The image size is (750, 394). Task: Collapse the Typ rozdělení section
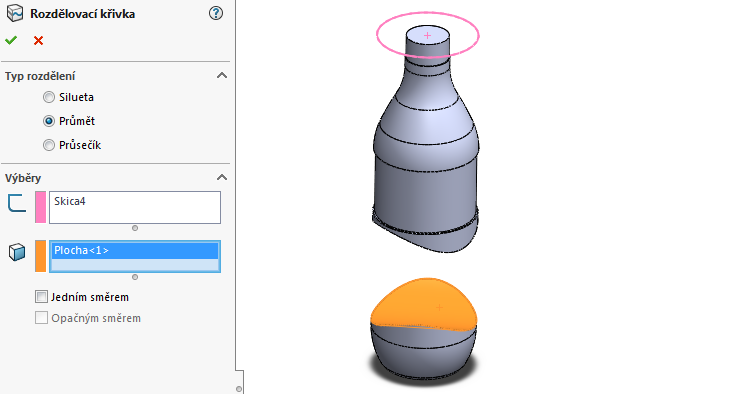pos(221,76)
